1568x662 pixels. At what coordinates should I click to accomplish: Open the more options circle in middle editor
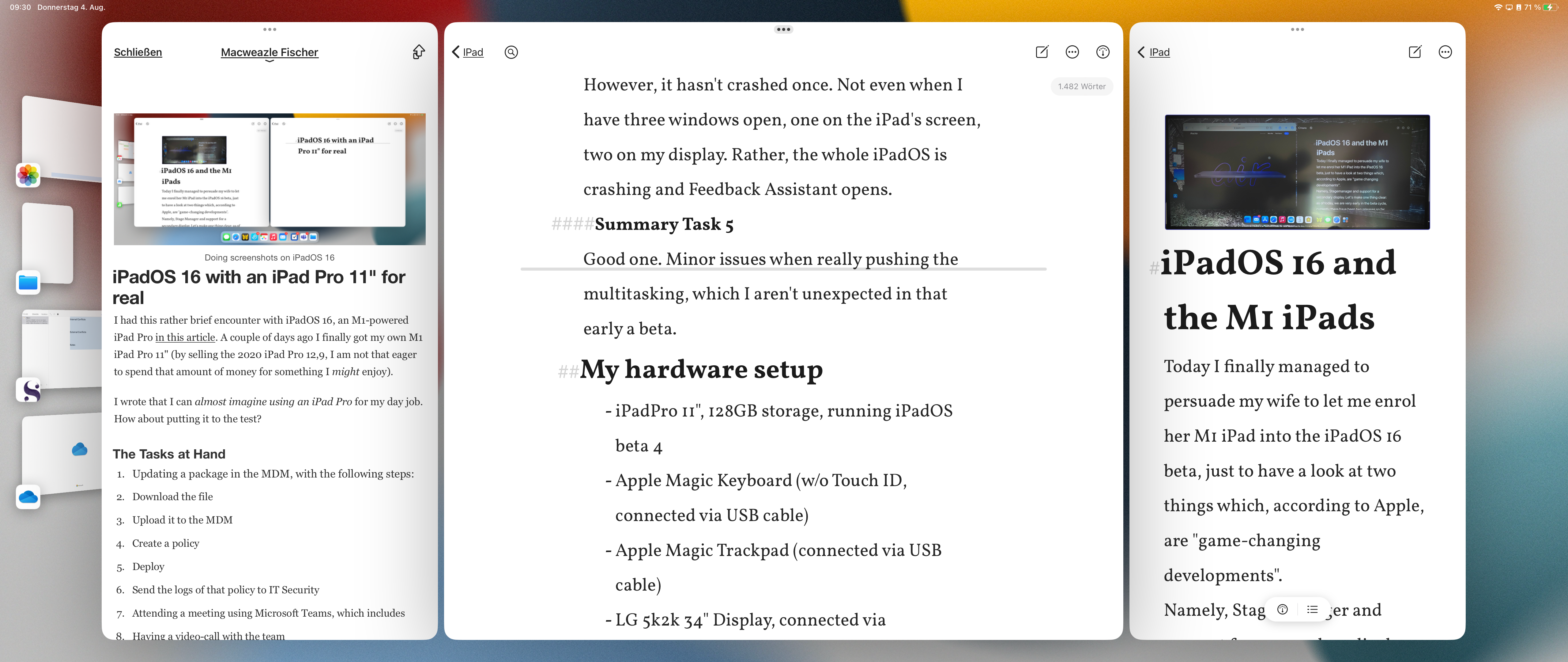[1072, 52]
